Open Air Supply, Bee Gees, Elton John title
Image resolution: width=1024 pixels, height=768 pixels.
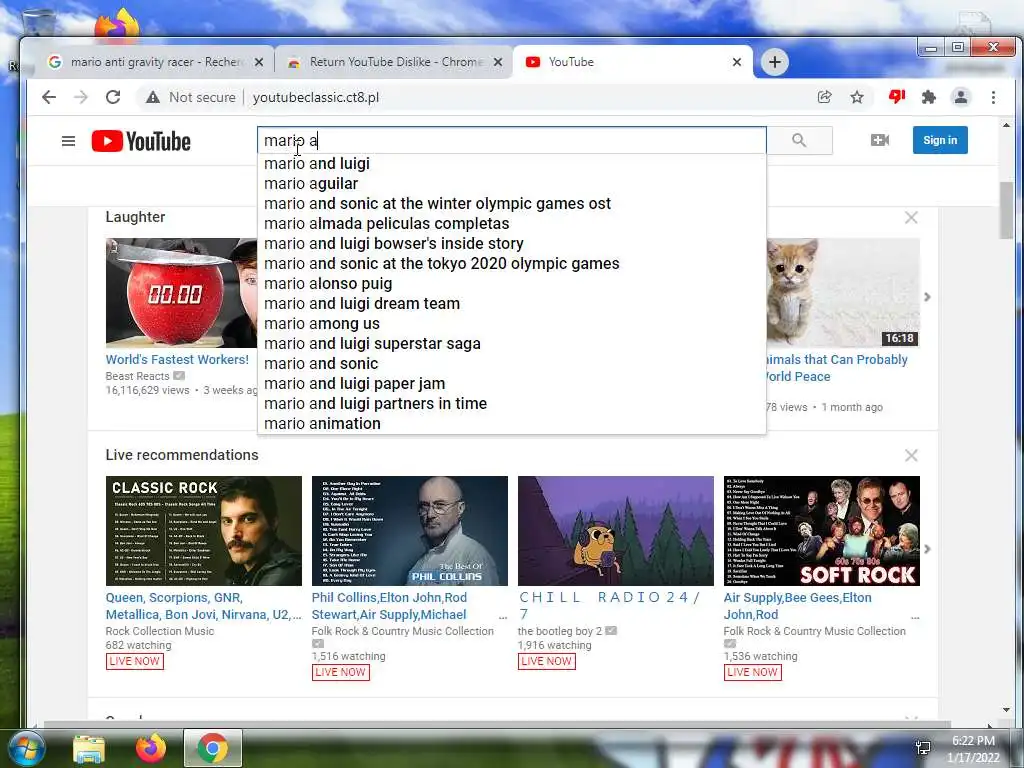797,606
